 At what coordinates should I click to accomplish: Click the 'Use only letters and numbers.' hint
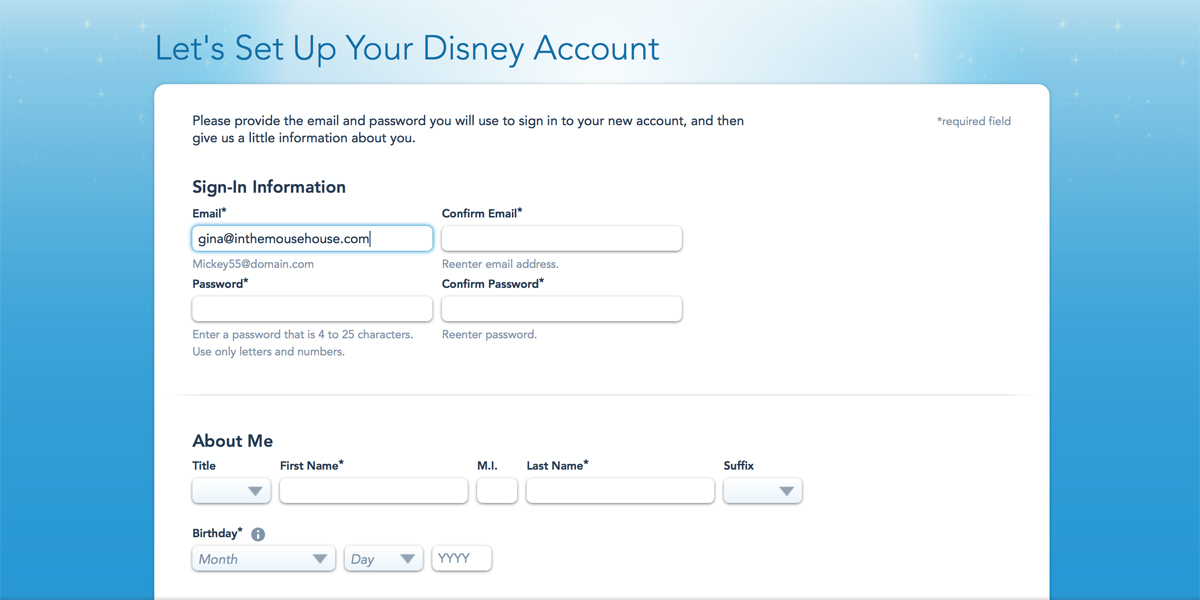[268, 352]
